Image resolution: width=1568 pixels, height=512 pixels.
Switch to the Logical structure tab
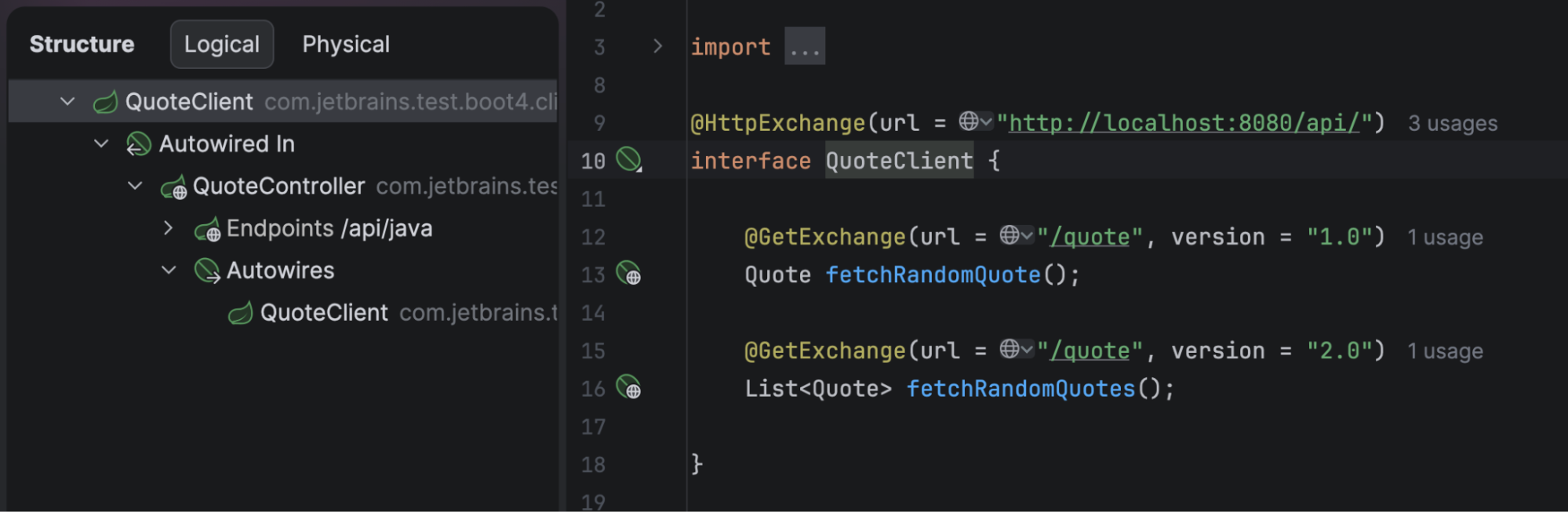coord(221,44)
